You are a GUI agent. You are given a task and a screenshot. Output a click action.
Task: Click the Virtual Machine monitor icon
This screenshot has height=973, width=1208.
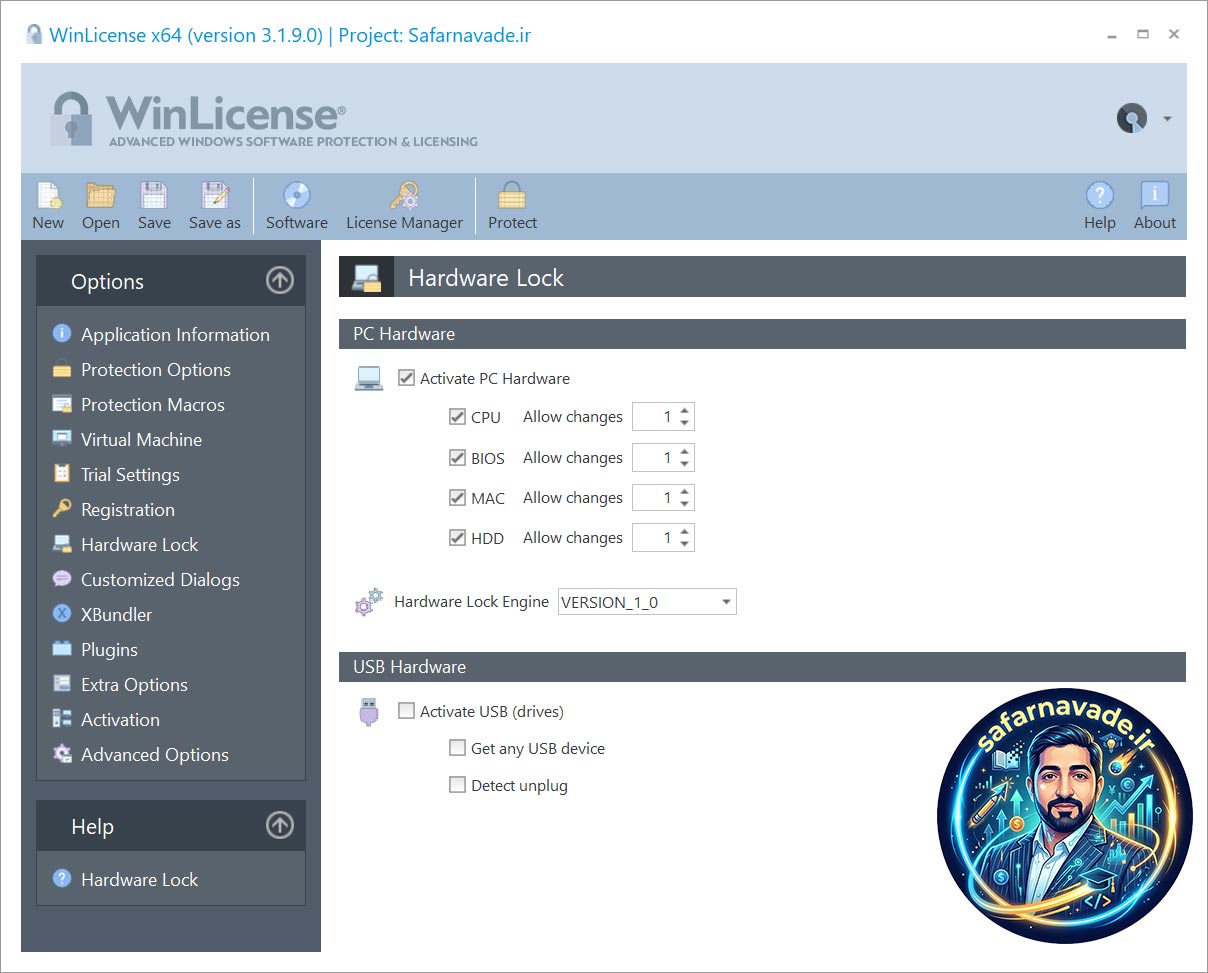pos(62,439)
